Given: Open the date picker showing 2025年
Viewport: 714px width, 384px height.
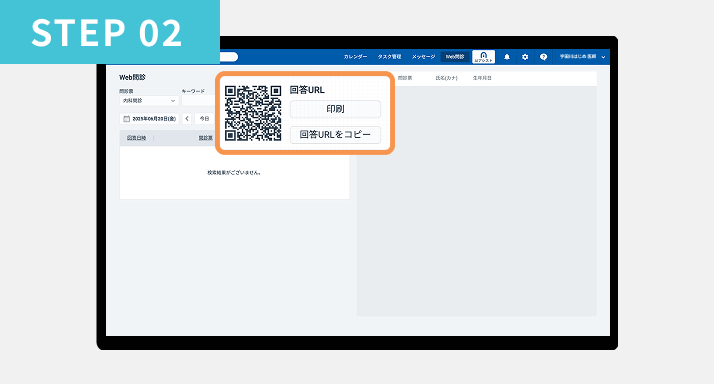Looking at the screenshot, I should click(x=149, y=119).
